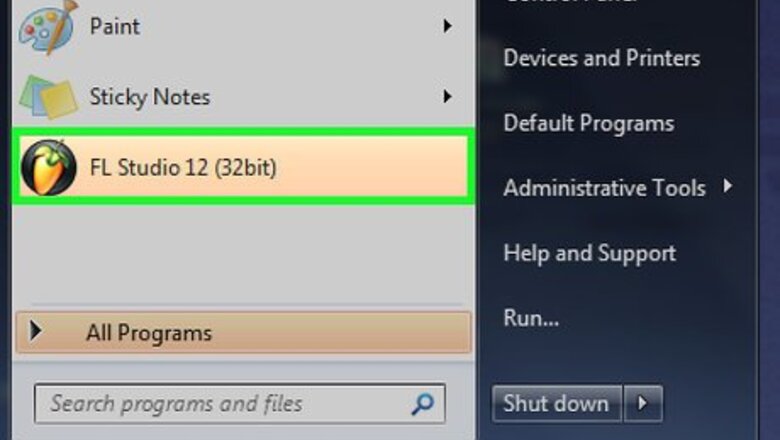The width and height of the screenshot is (780, 440).
Task: Show the All Programs list
Action: click(243, 333)
